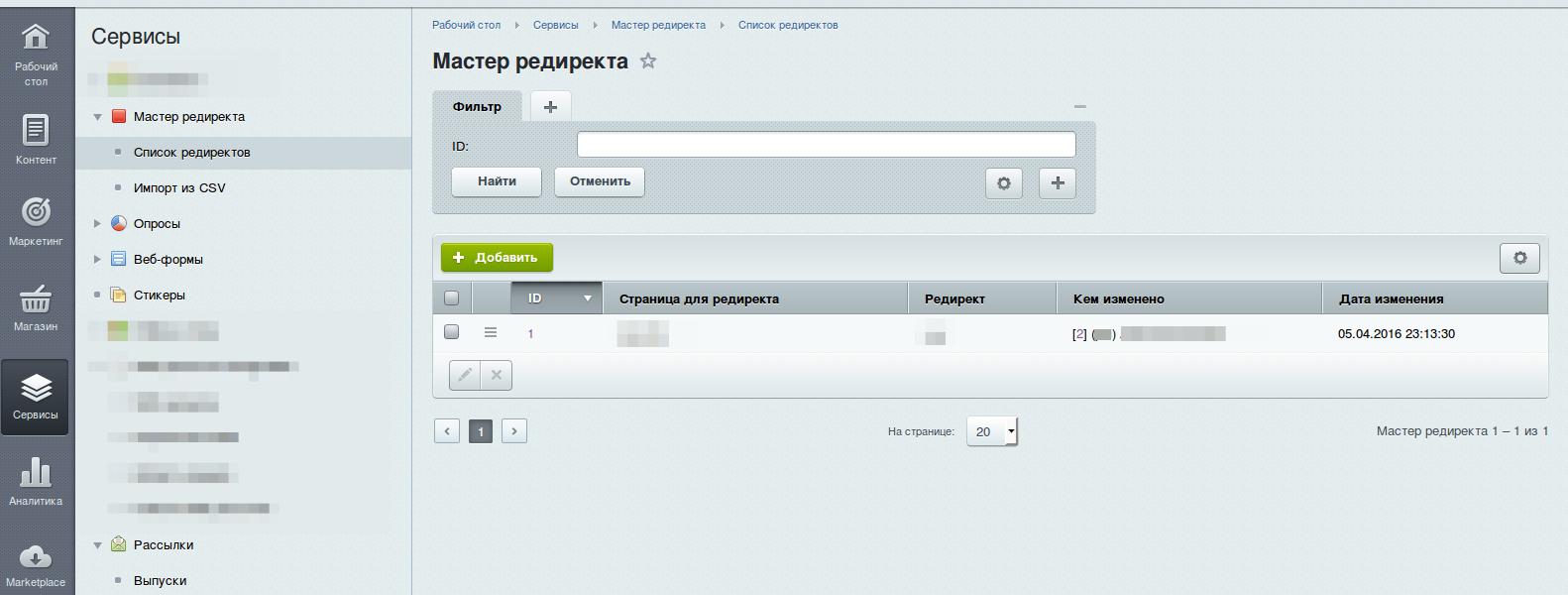
Task: Open table settings gear icon
Action: pos(1519,258)
